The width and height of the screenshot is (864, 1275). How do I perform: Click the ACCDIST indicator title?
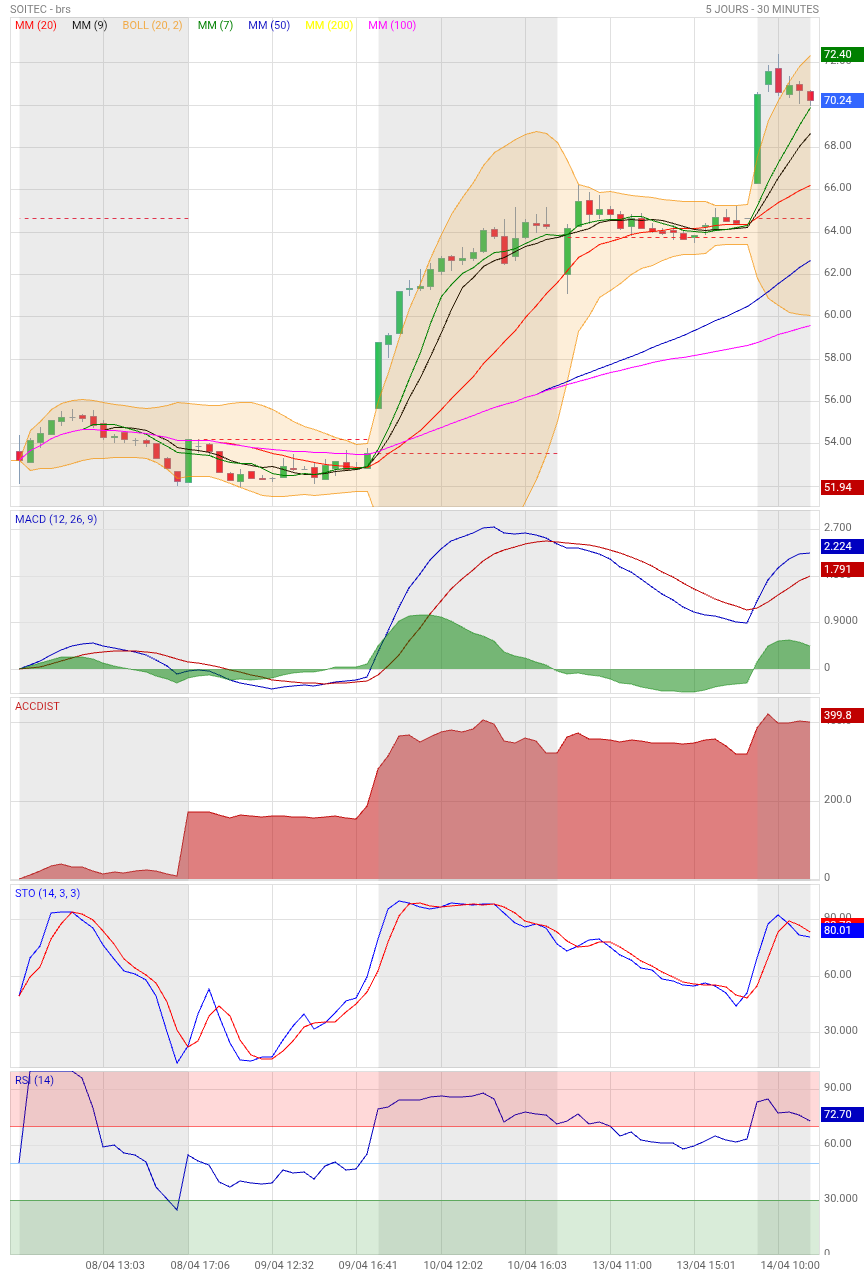tap(37, 706)
